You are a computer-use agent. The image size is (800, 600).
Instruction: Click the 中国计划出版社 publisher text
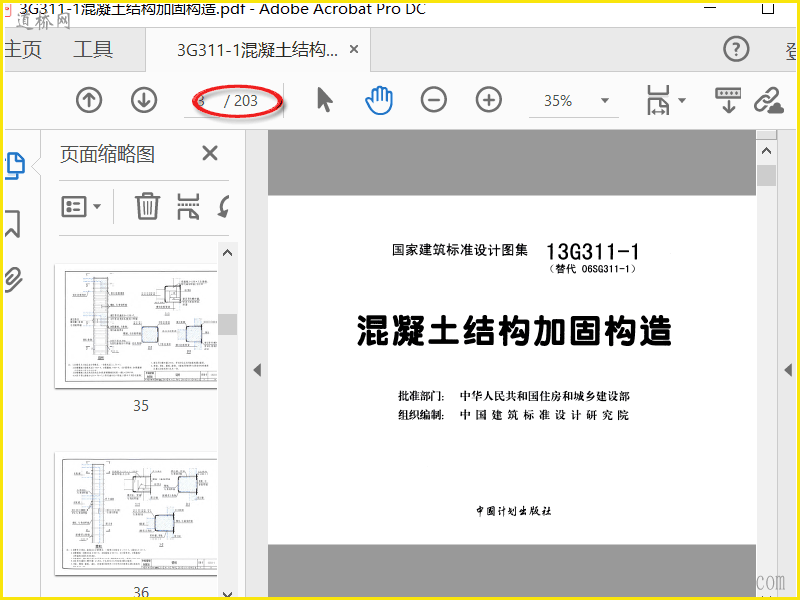[x=514, y=511]
